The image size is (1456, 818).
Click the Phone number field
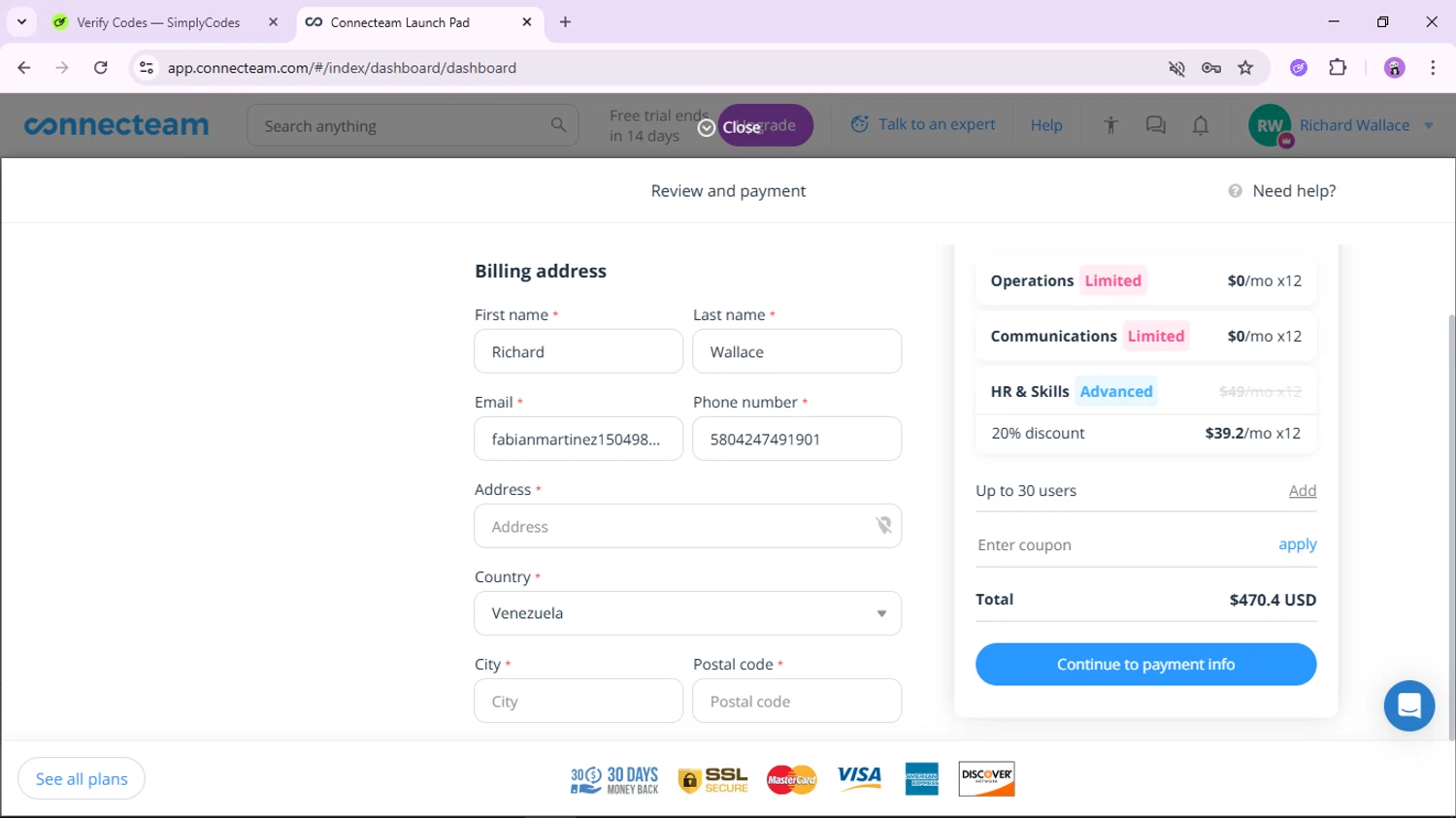(797, 439)
